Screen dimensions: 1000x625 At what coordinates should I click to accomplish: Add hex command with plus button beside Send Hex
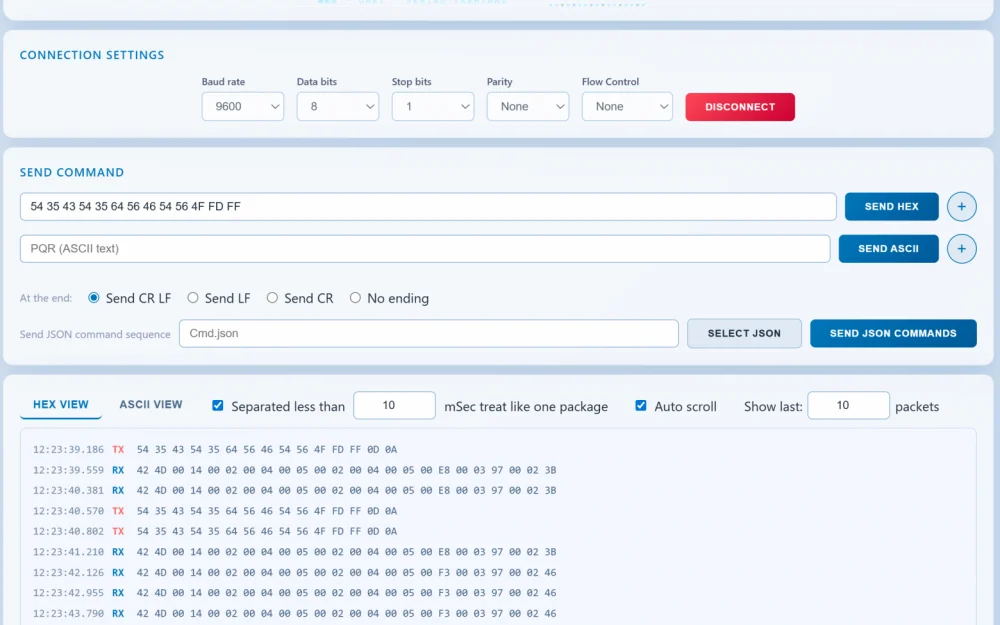[x=961, y=207]
